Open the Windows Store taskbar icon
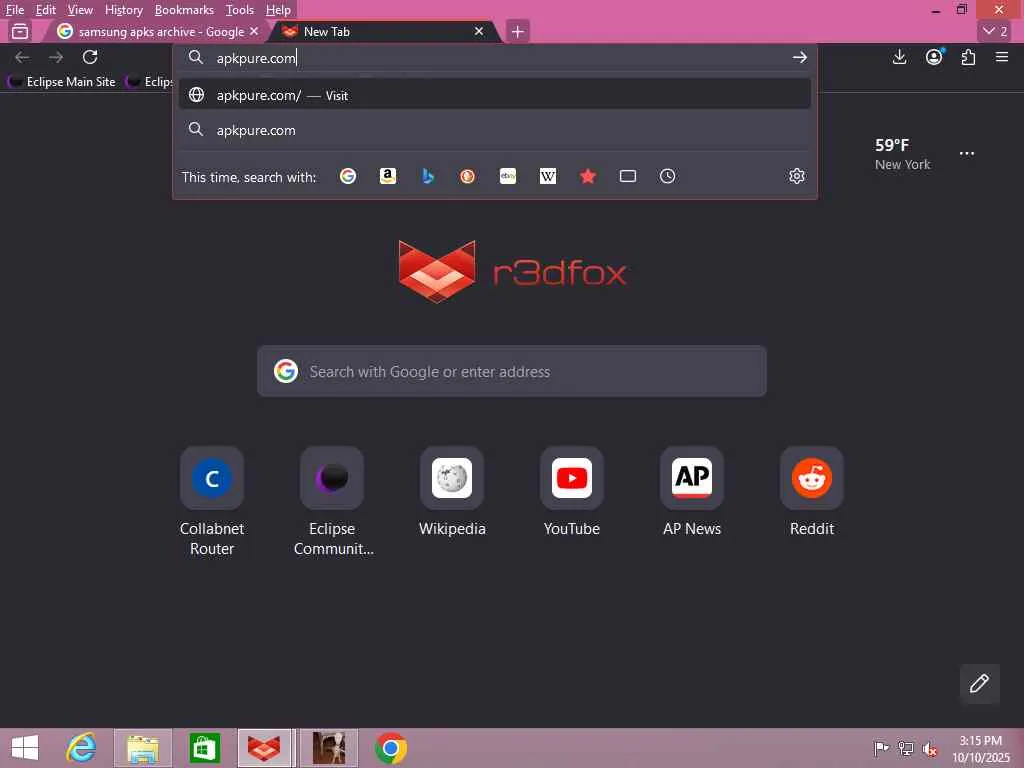Viewport: 1024px width, 768px height. 204,748
